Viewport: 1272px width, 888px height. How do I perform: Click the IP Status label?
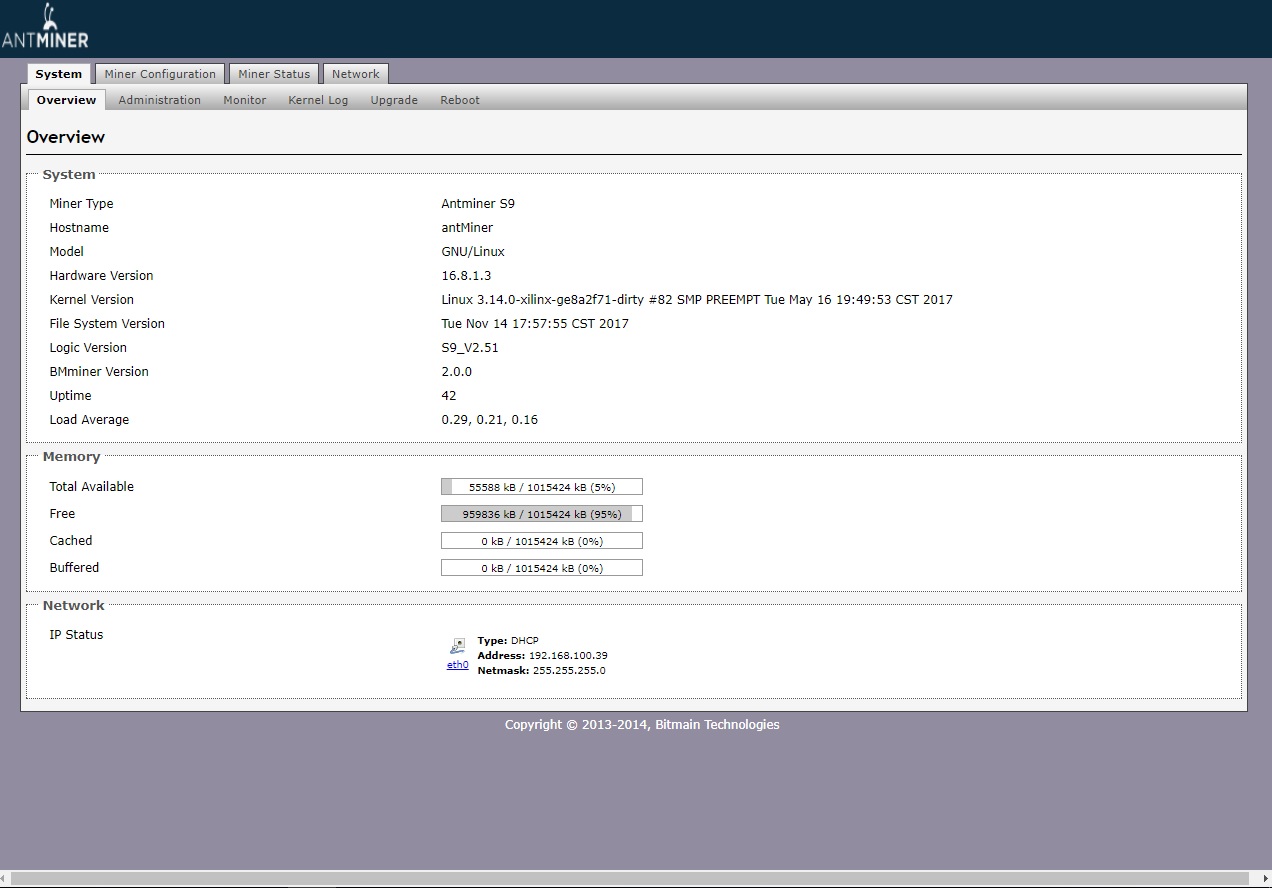[76, 635]
